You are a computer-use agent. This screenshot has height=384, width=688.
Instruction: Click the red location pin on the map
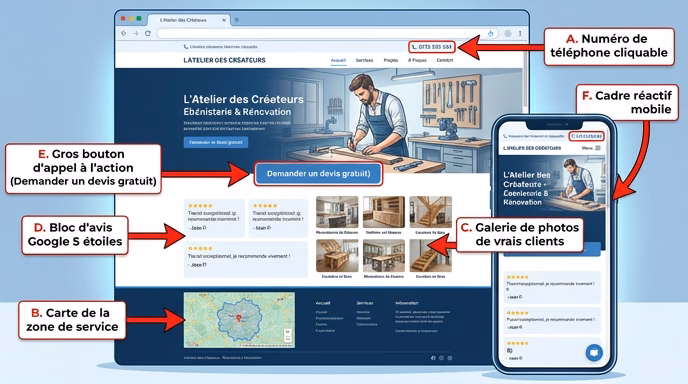tap(239, 318)
